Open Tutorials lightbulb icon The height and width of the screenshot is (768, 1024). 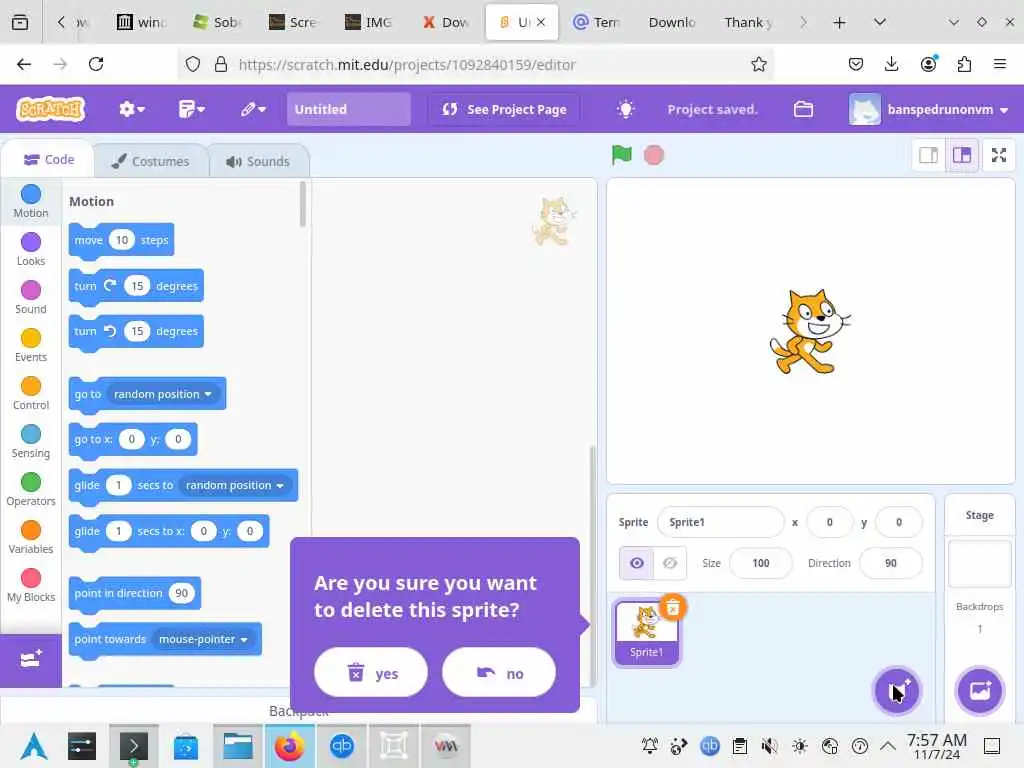pos(625,109)
